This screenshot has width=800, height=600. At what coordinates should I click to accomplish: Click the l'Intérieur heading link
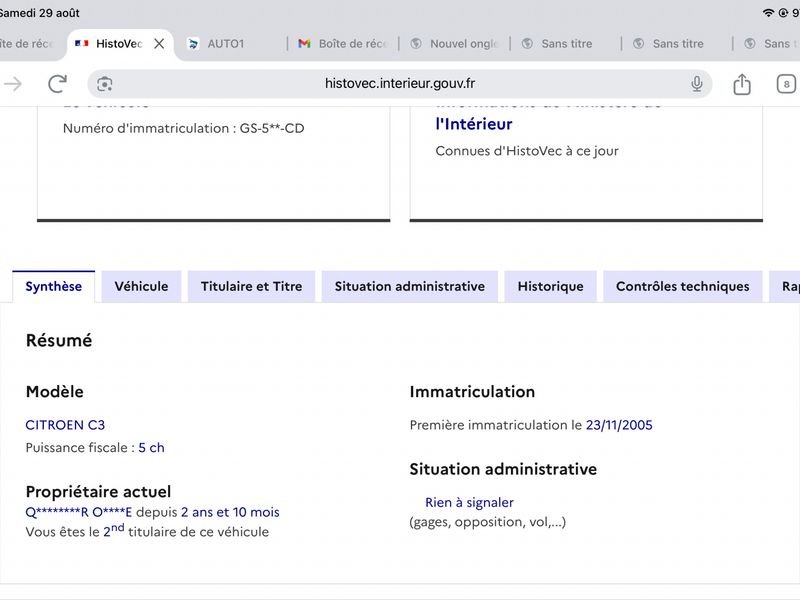474,124
